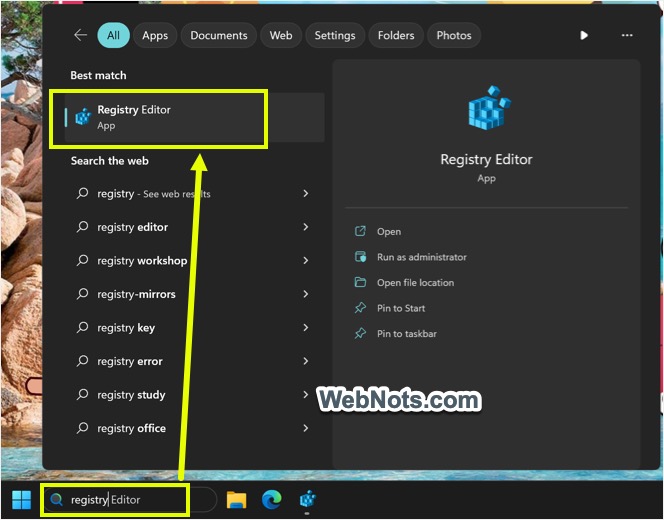Viewport: 664px width, 520px height.
Task: Open Registry Editor best match result
Action: click(x=194, y=118)
